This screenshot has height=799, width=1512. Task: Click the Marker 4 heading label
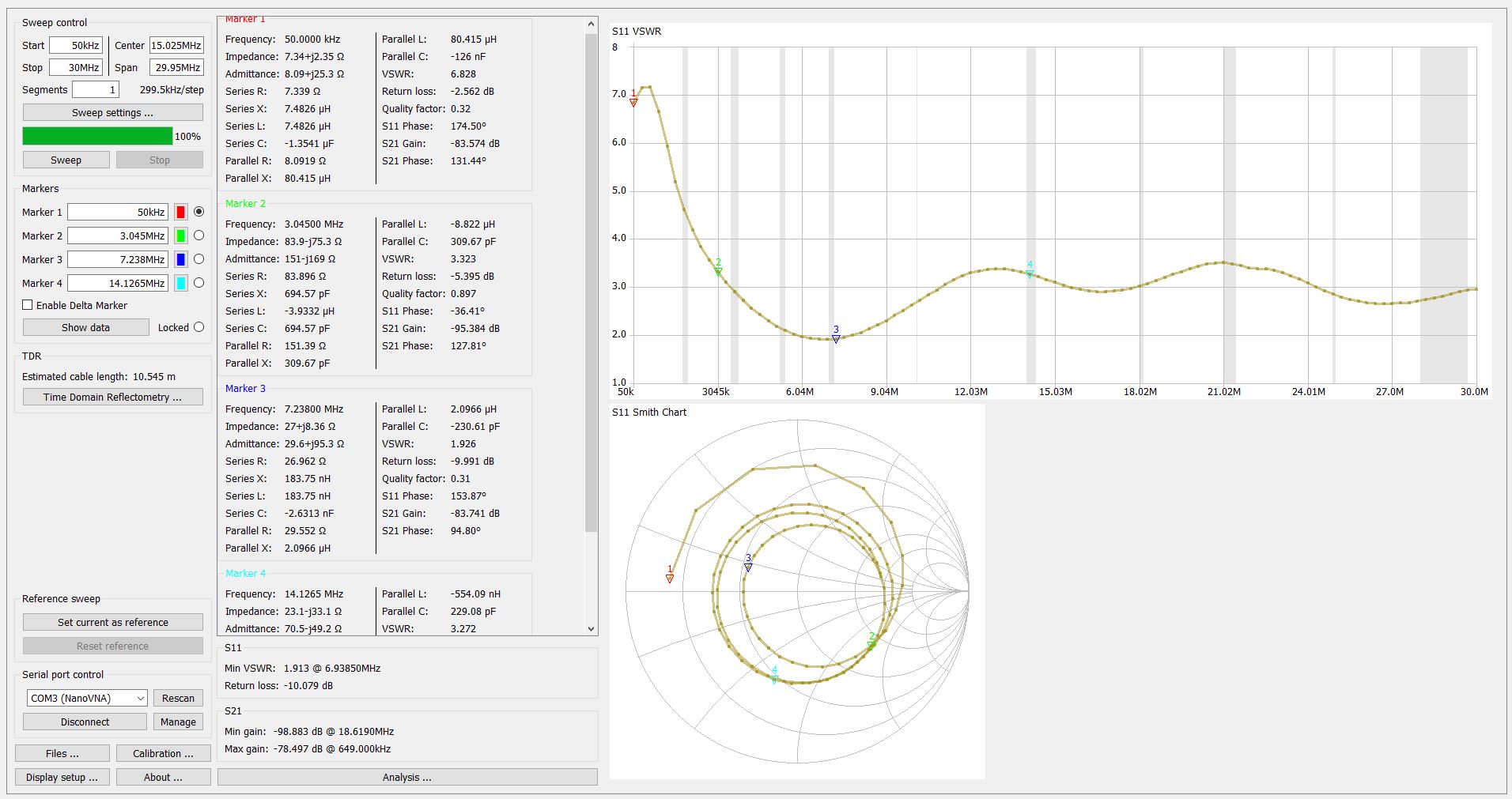(x=245, y=574)
